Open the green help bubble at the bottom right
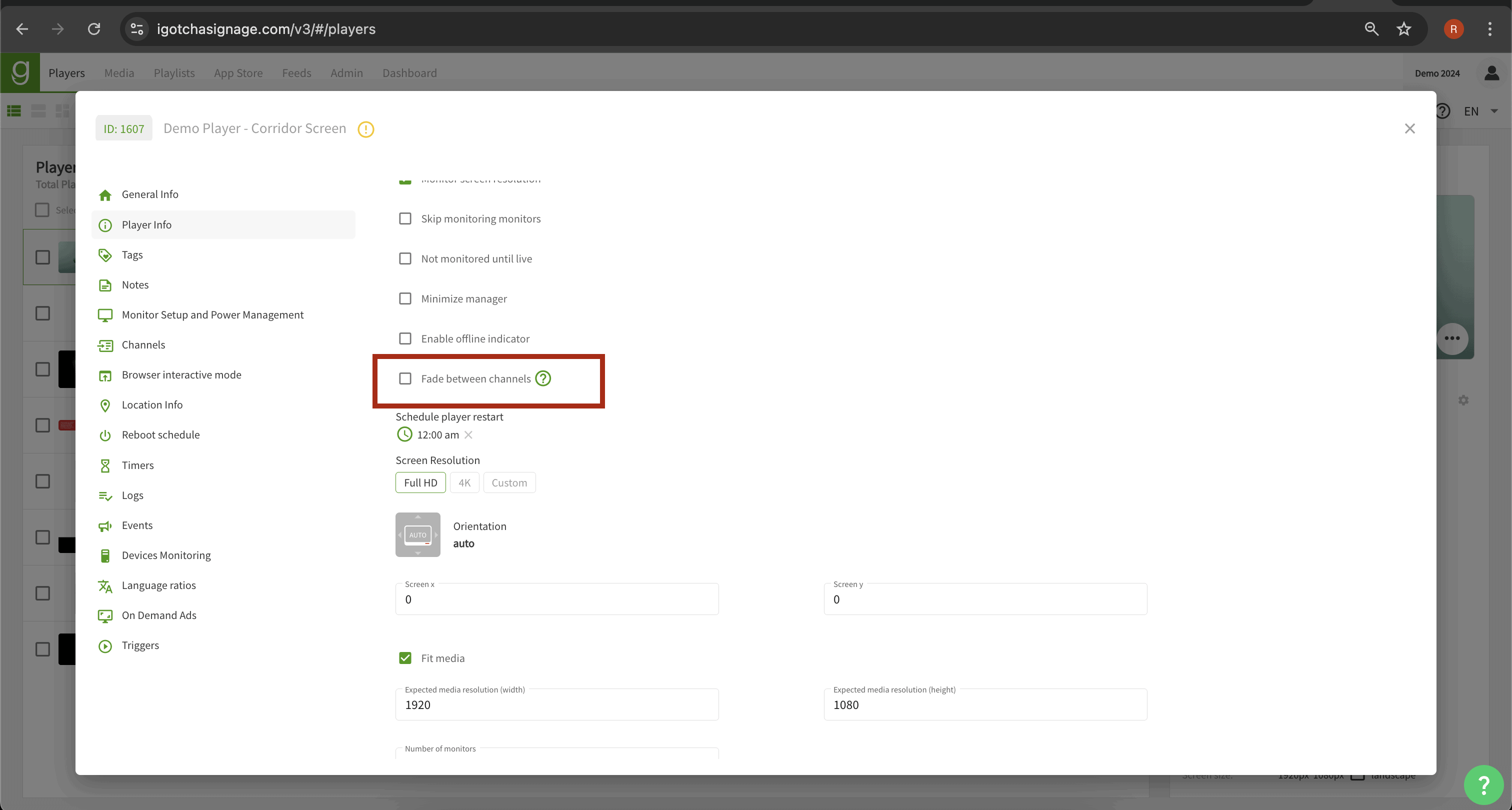The width and height of the screenshot is (1512, 810). [x=1482, y=785]
